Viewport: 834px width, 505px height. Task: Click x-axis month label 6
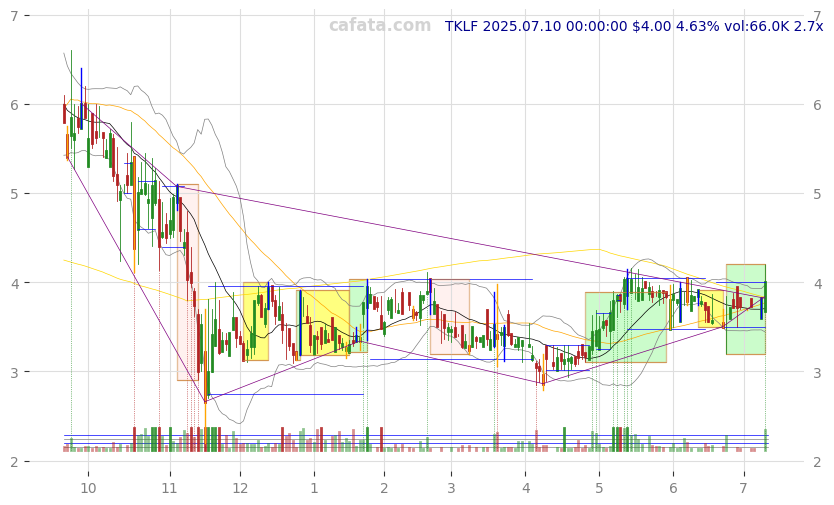coord(673,488)
